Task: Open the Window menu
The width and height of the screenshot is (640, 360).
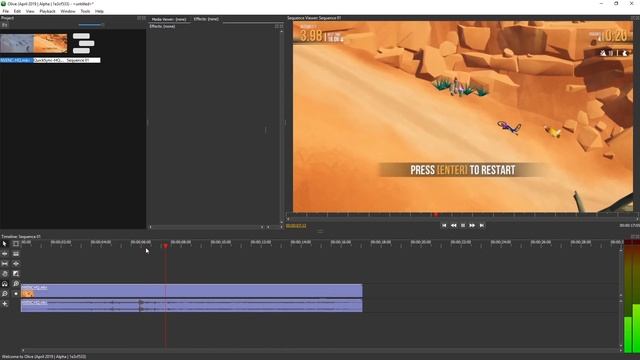Action: [68, 11]
